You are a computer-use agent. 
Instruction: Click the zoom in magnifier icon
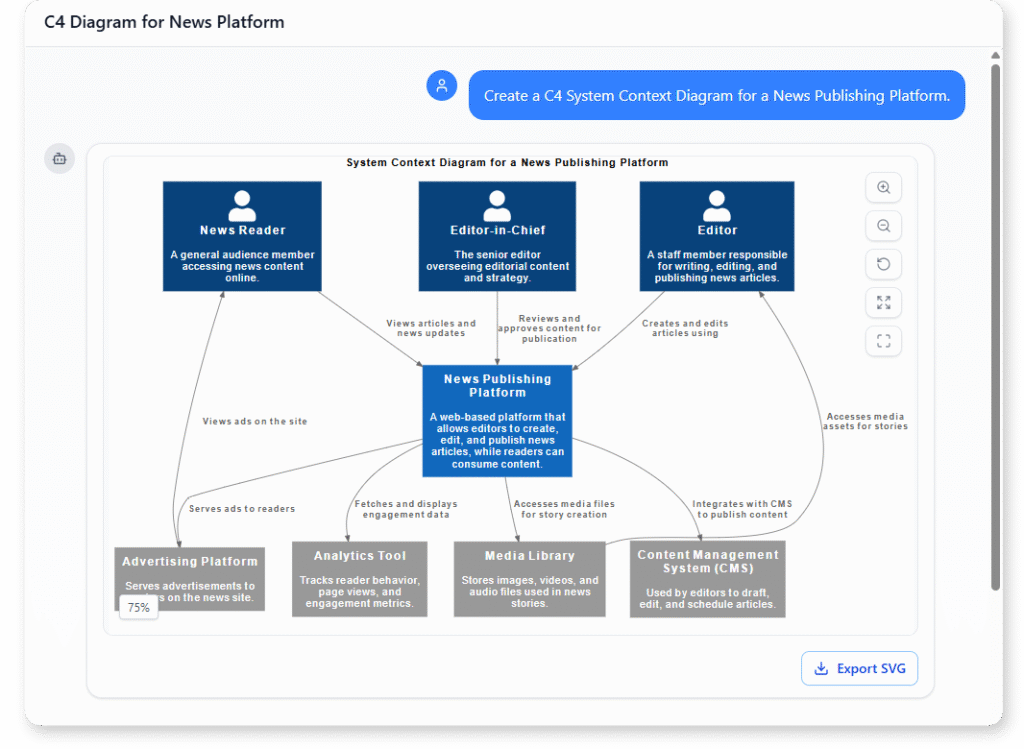(883, 188)
